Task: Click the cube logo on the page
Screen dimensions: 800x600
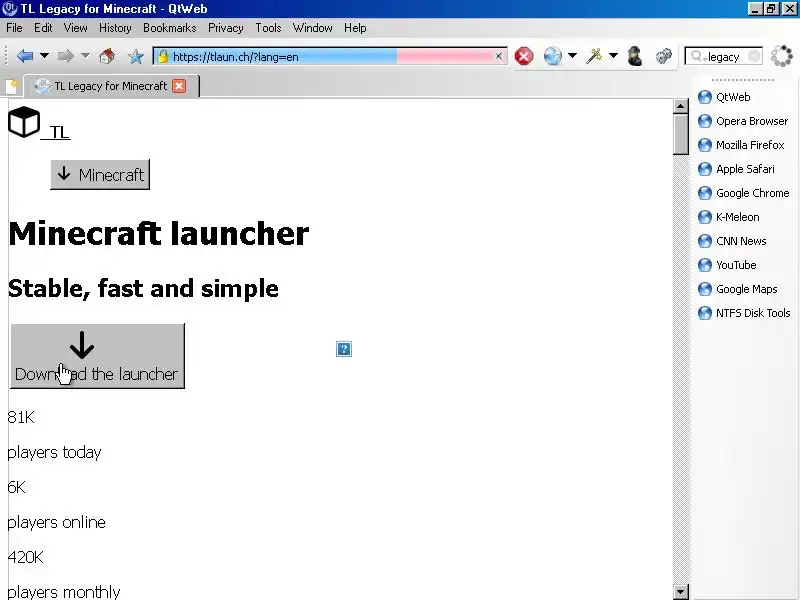Action: (24, 121)
